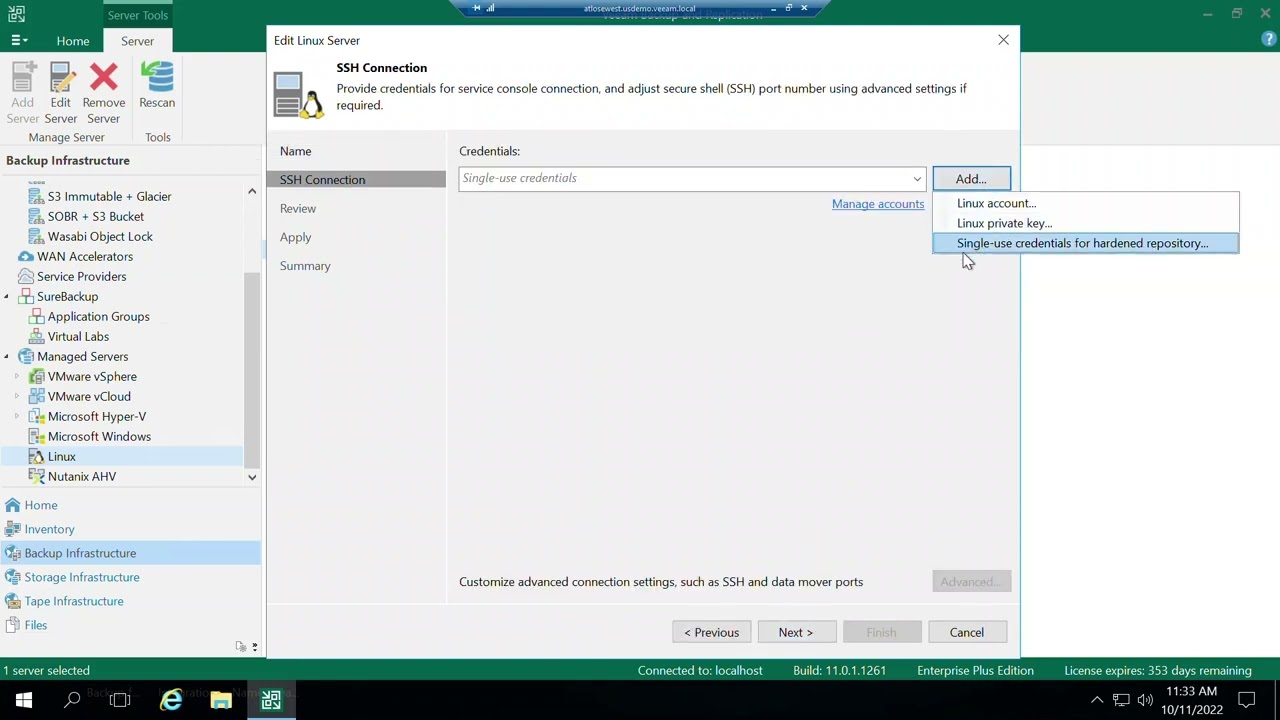Expand the Microsoft Hyper-V node
Screen dimensions: 1280x720
pos(16,416)
